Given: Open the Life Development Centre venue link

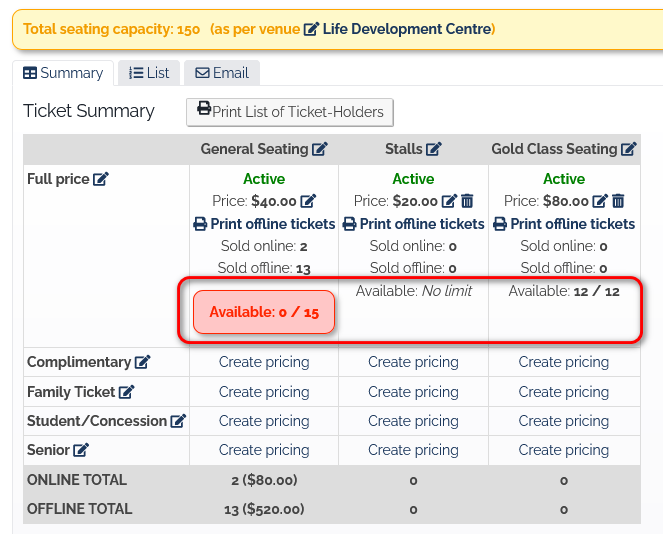Looking at the screenshot, I should click(398, 29).
